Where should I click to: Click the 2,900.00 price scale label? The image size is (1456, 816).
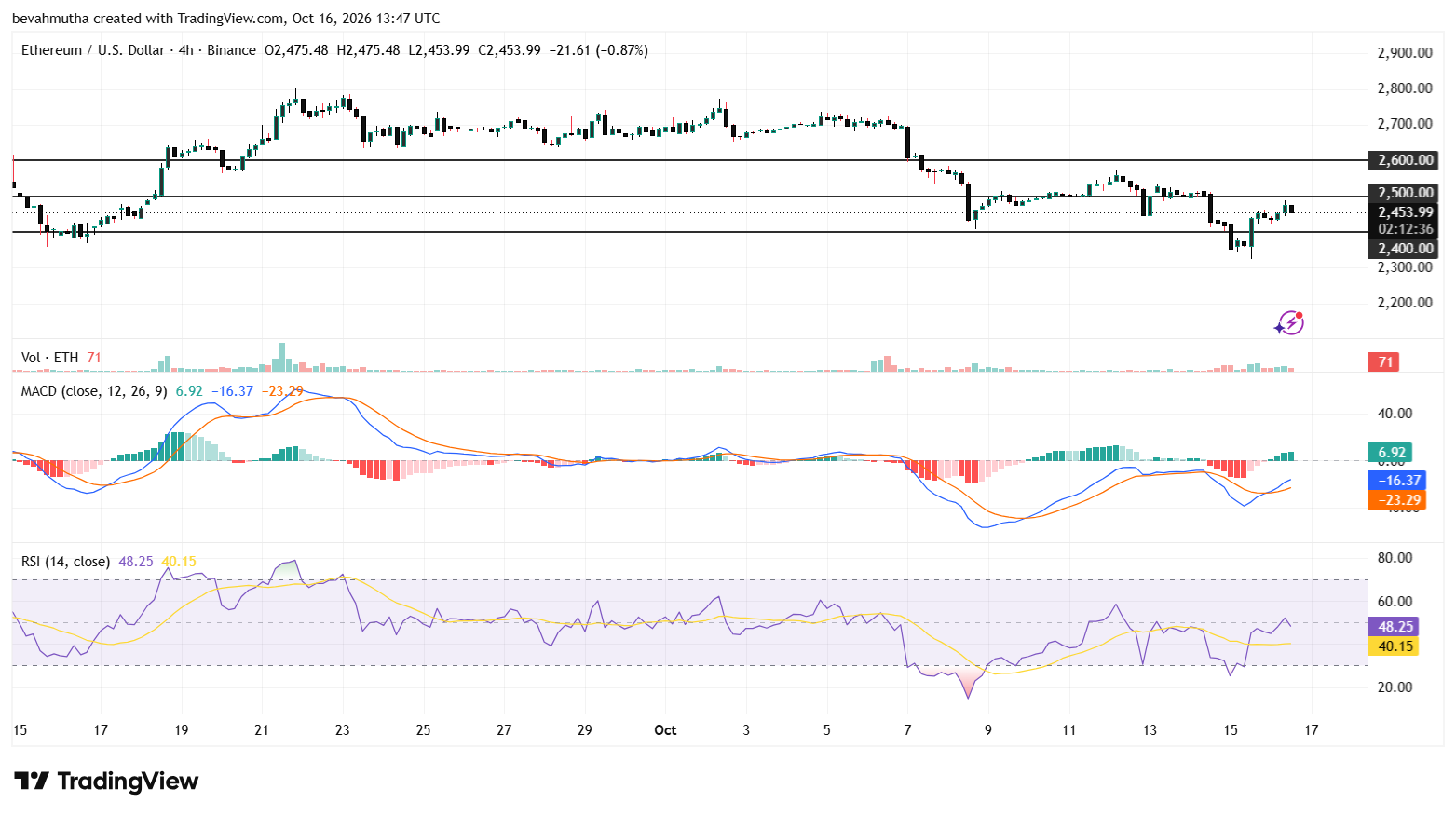tap(1405, 53)
